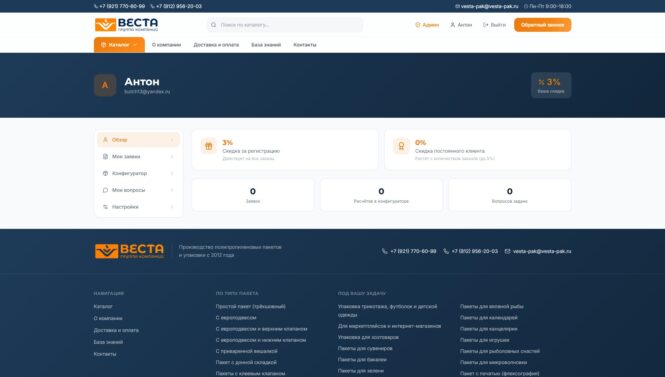Click the Веста logo in the header
Viewport: 665px width, 377px height.
point(126,25)
